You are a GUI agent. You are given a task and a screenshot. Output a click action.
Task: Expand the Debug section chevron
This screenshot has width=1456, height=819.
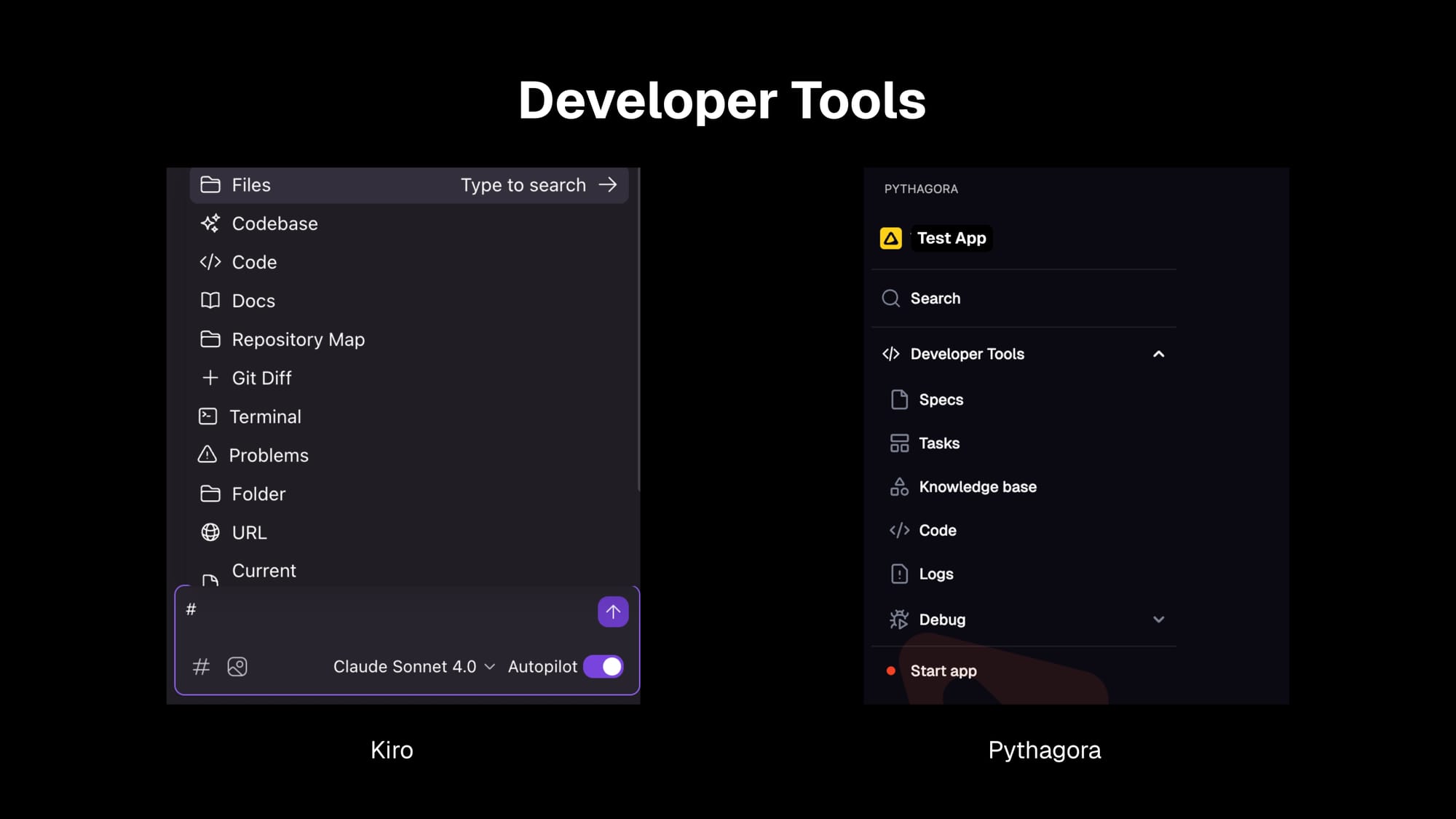click(x=1158, y=620)
